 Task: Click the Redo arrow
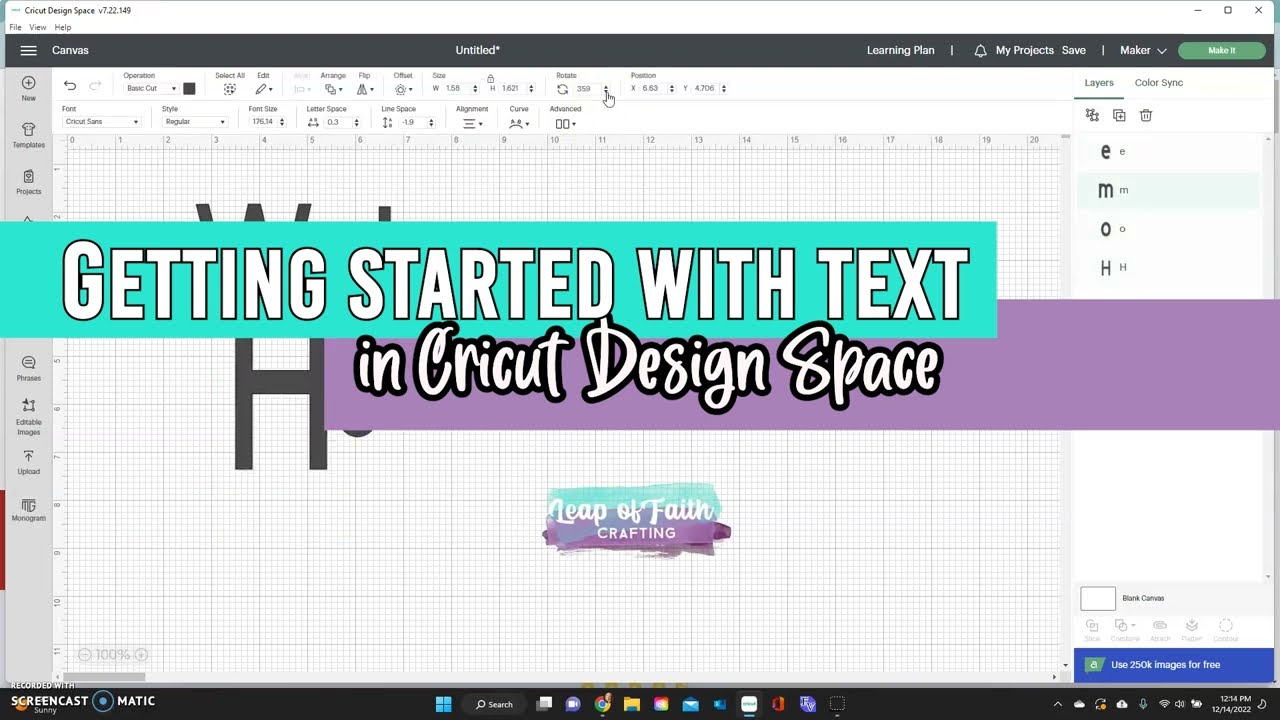95,86
